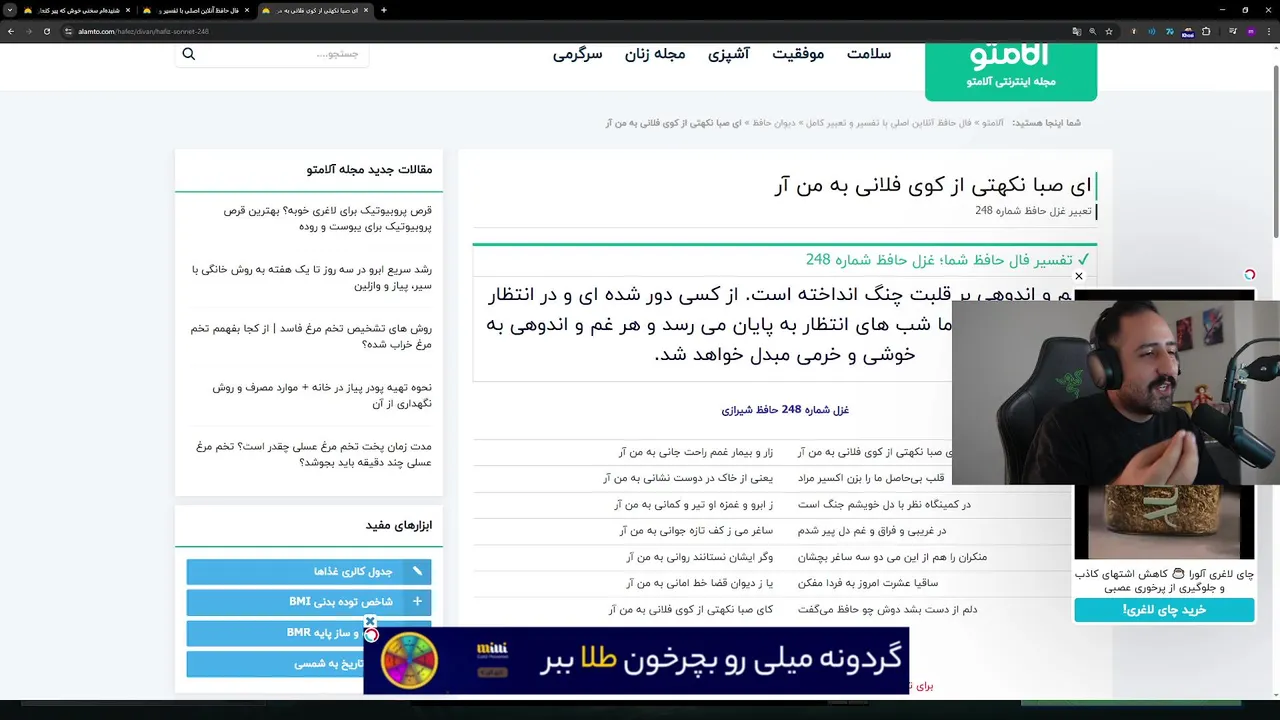Image resolution: width=1280 pixels, height=720 pixels.
Task: Open article رشد سریع ابرو در سه روز
Action: (312, 277)
